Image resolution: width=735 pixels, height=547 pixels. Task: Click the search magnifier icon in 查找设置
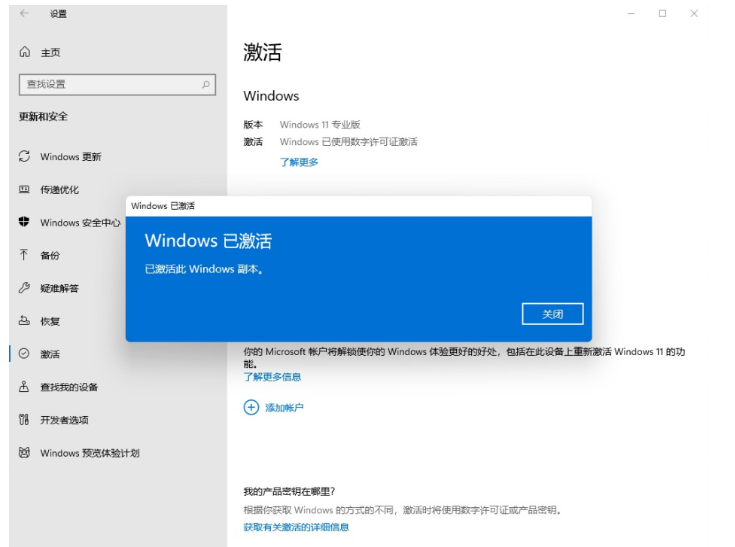pyautogui.click(x=206, y=85)
